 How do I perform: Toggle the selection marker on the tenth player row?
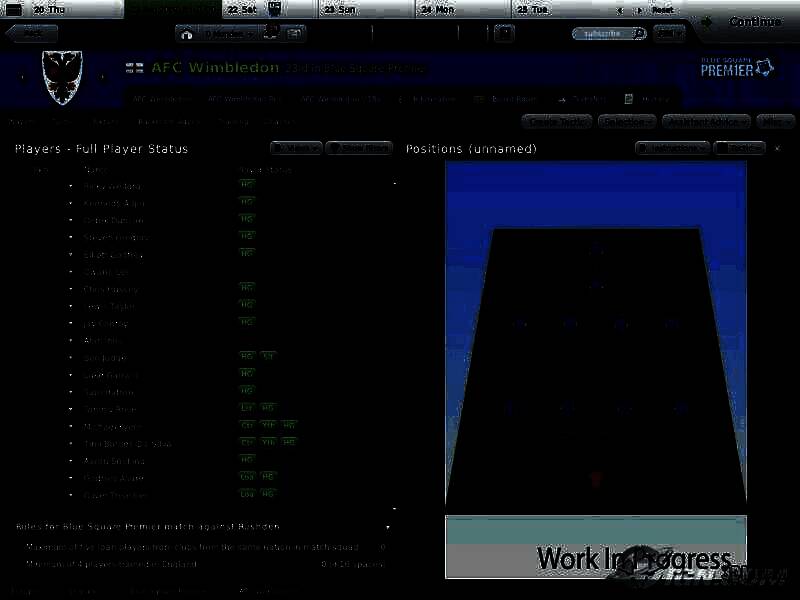click(x=71, y=340)
